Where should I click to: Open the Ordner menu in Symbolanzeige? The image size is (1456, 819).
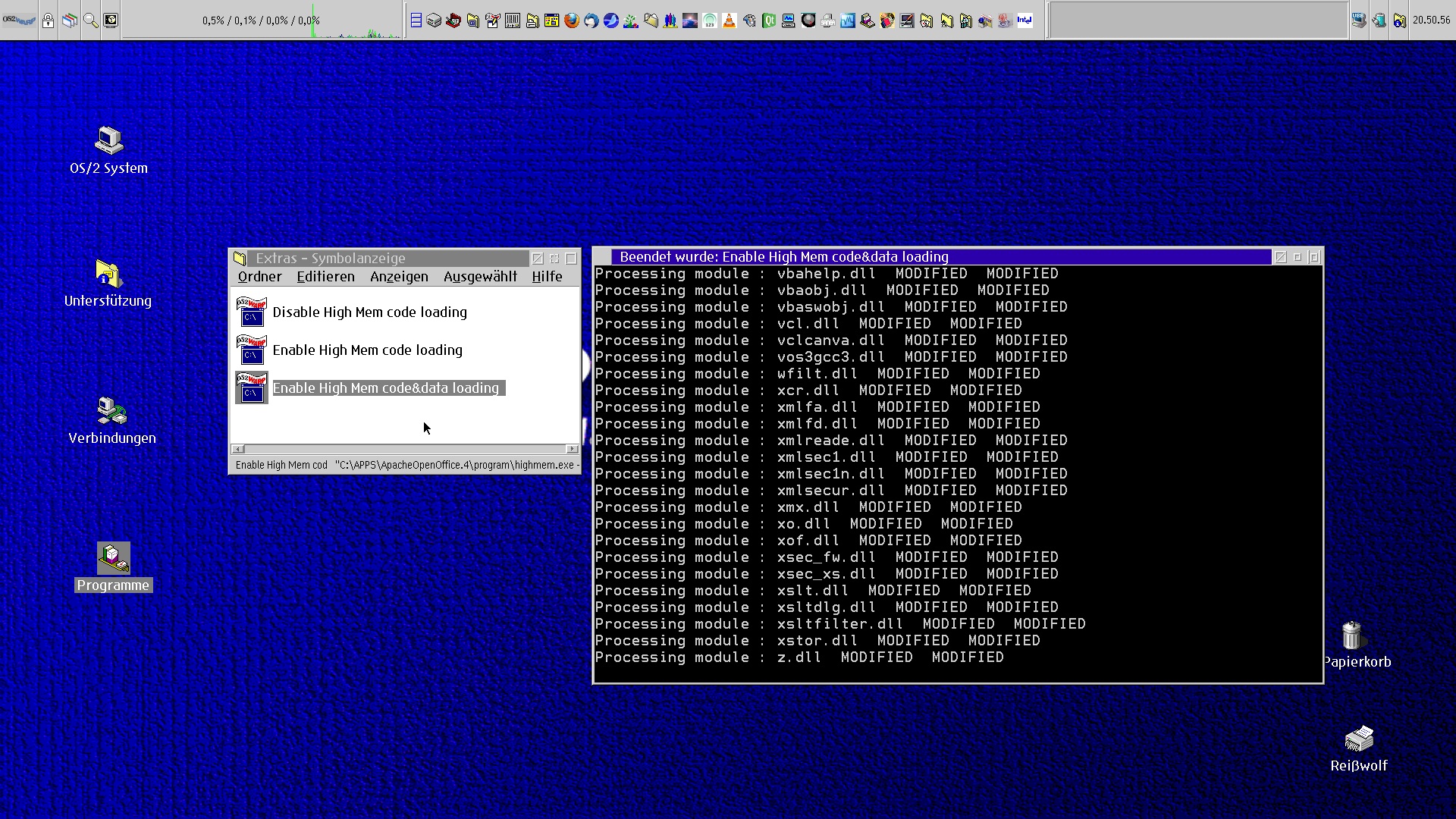tap(259, 276)
